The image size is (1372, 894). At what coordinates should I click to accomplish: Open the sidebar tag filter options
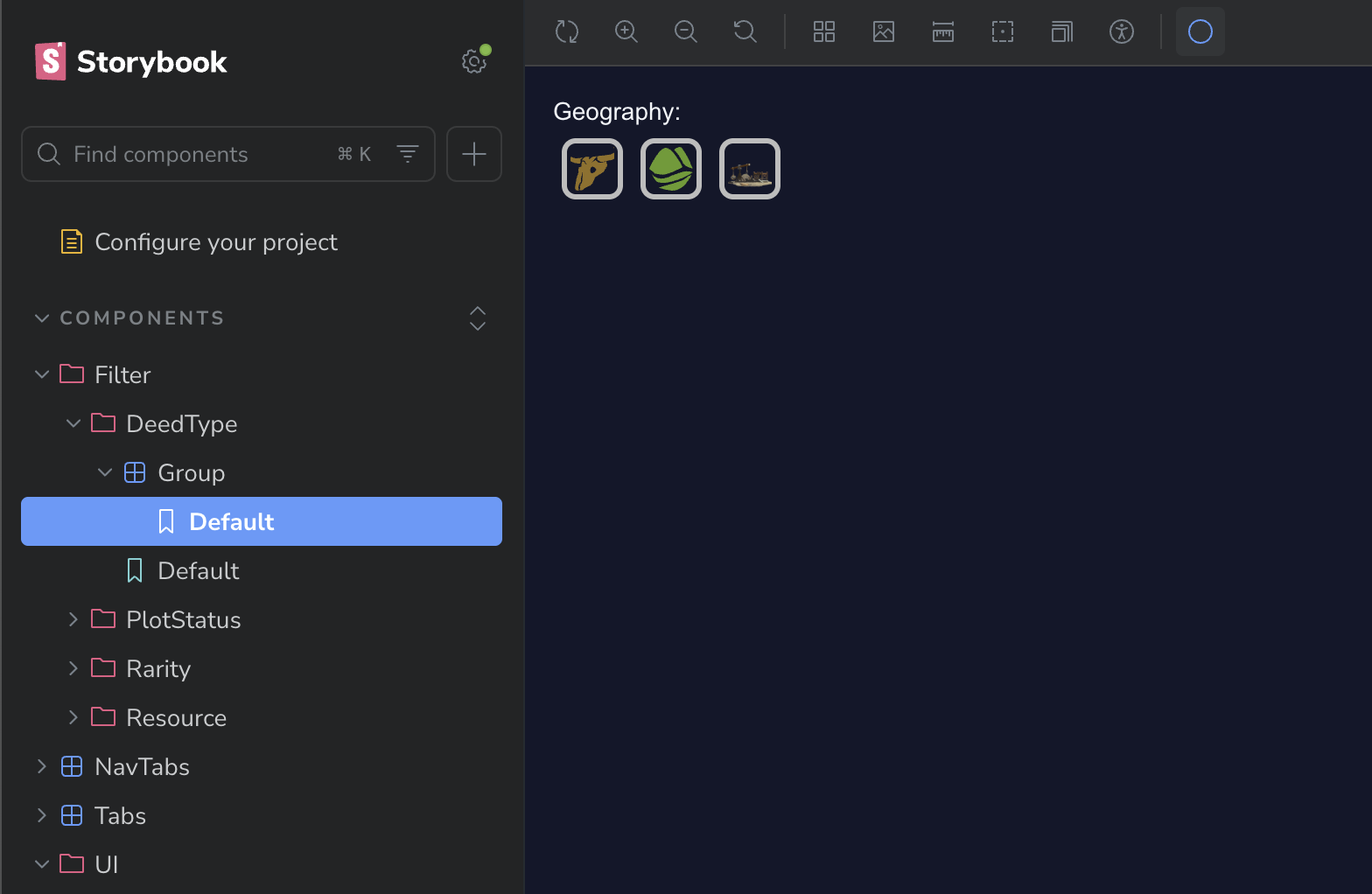[408, 154]
